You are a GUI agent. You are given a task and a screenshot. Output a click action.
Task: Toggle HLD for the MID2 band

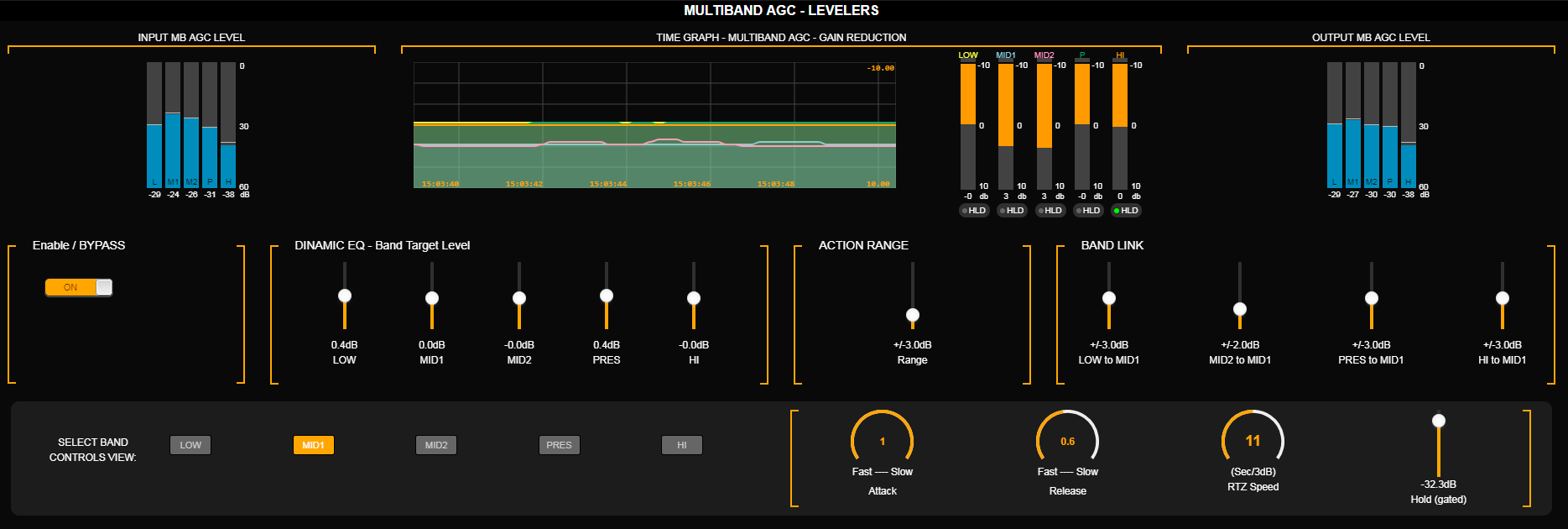pyautogui.click(x=1050, y=211)
